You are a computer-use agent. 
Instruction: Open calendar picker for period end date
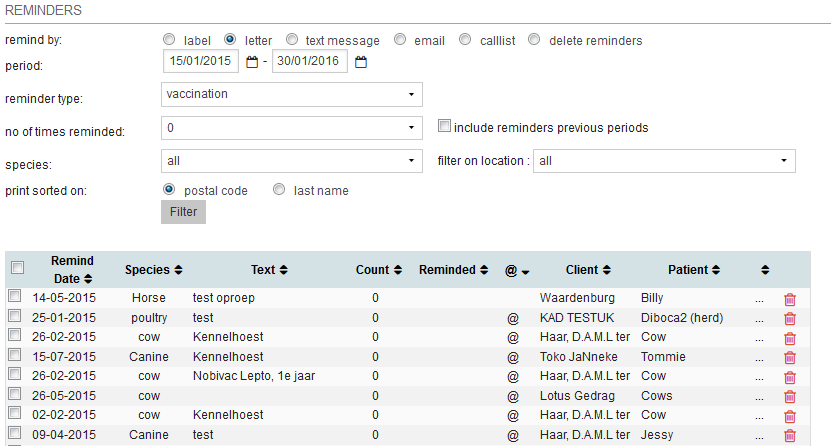(x=361, y=62)
